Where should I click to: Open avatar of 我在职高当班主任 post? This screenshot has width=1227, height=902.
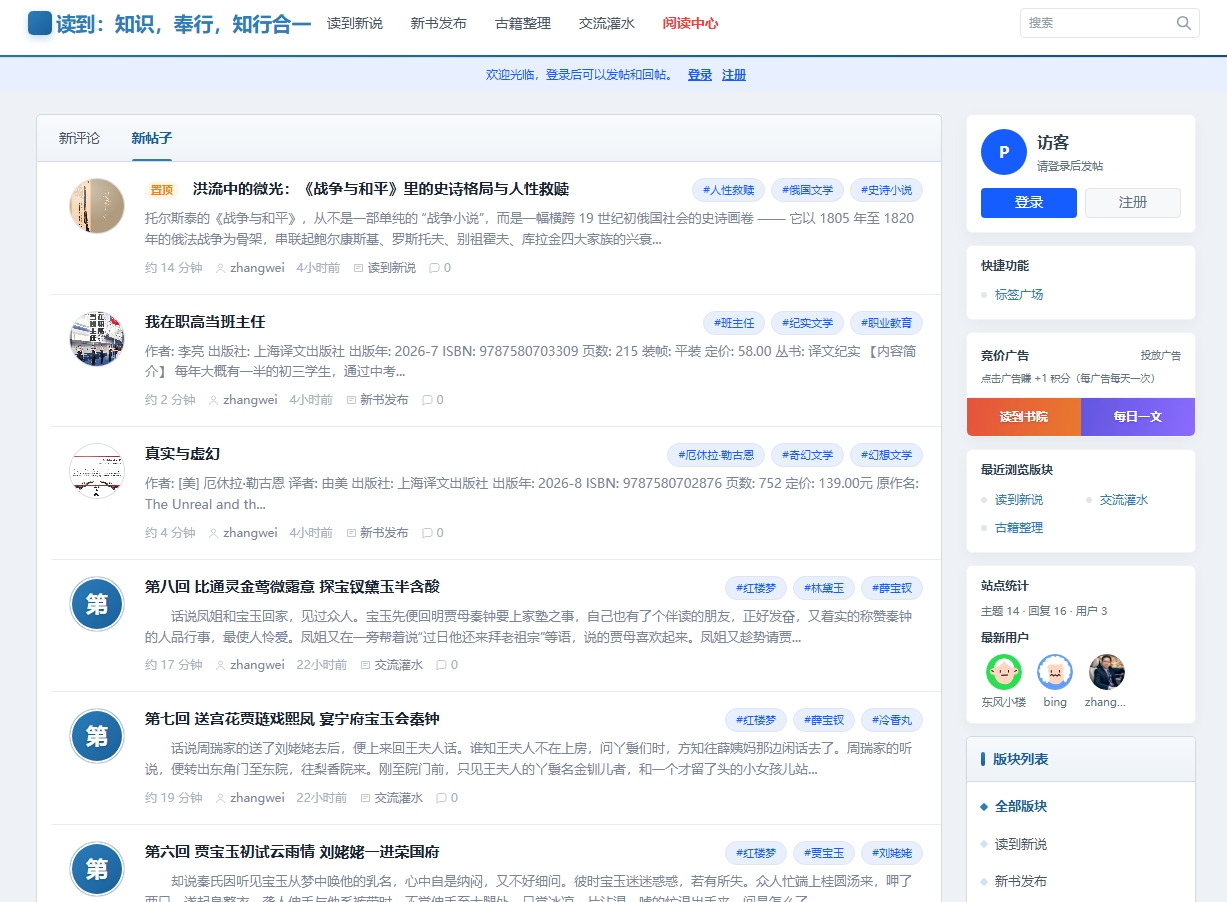pos(97,339)
